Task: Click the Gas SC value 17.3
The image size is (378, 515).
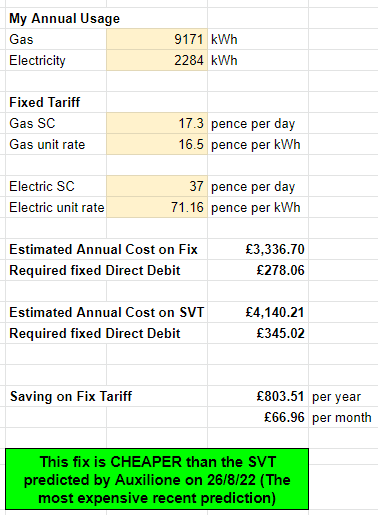Action: (157, 123)
